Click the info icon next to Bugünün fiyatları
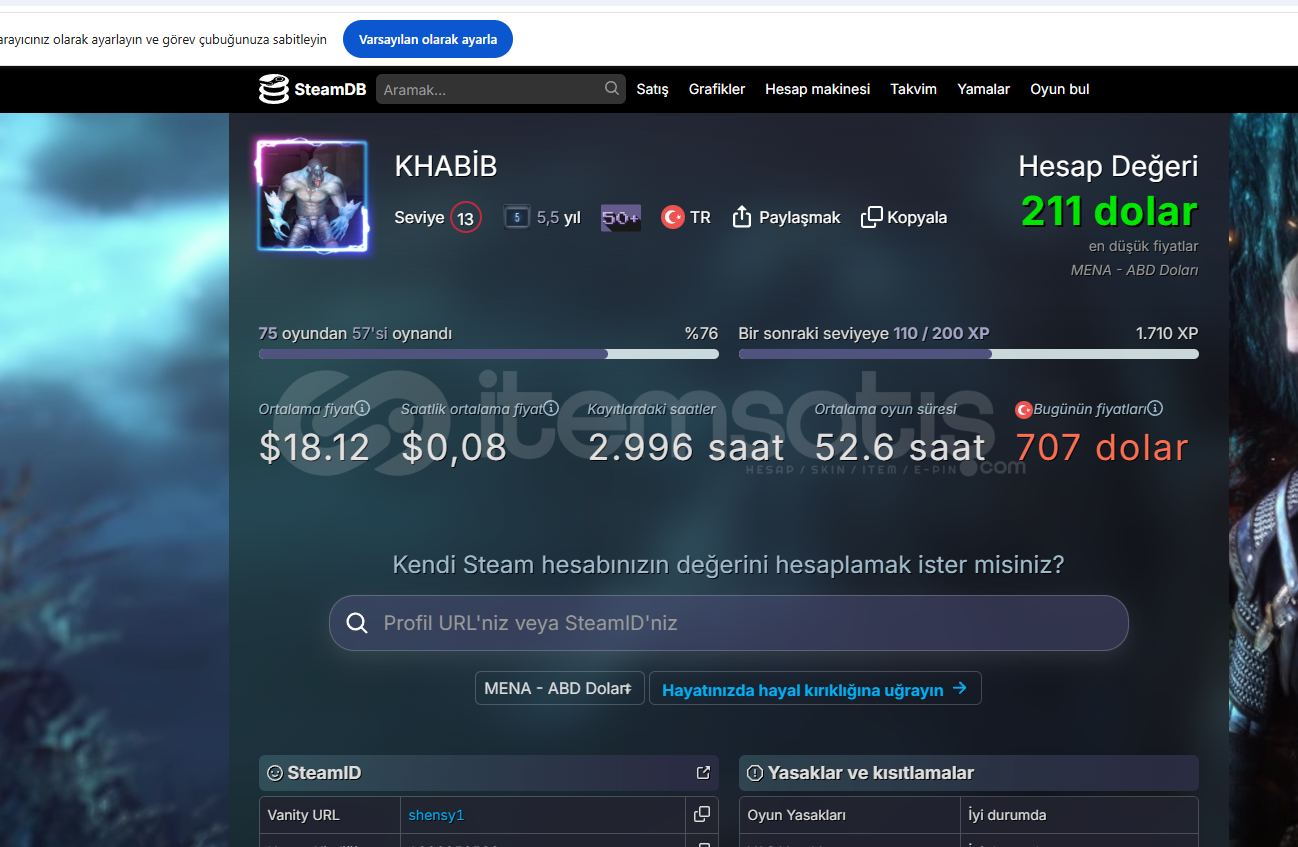Image resolution: width=1298 pixels, height=847 pixels. tap(1155, 408)
